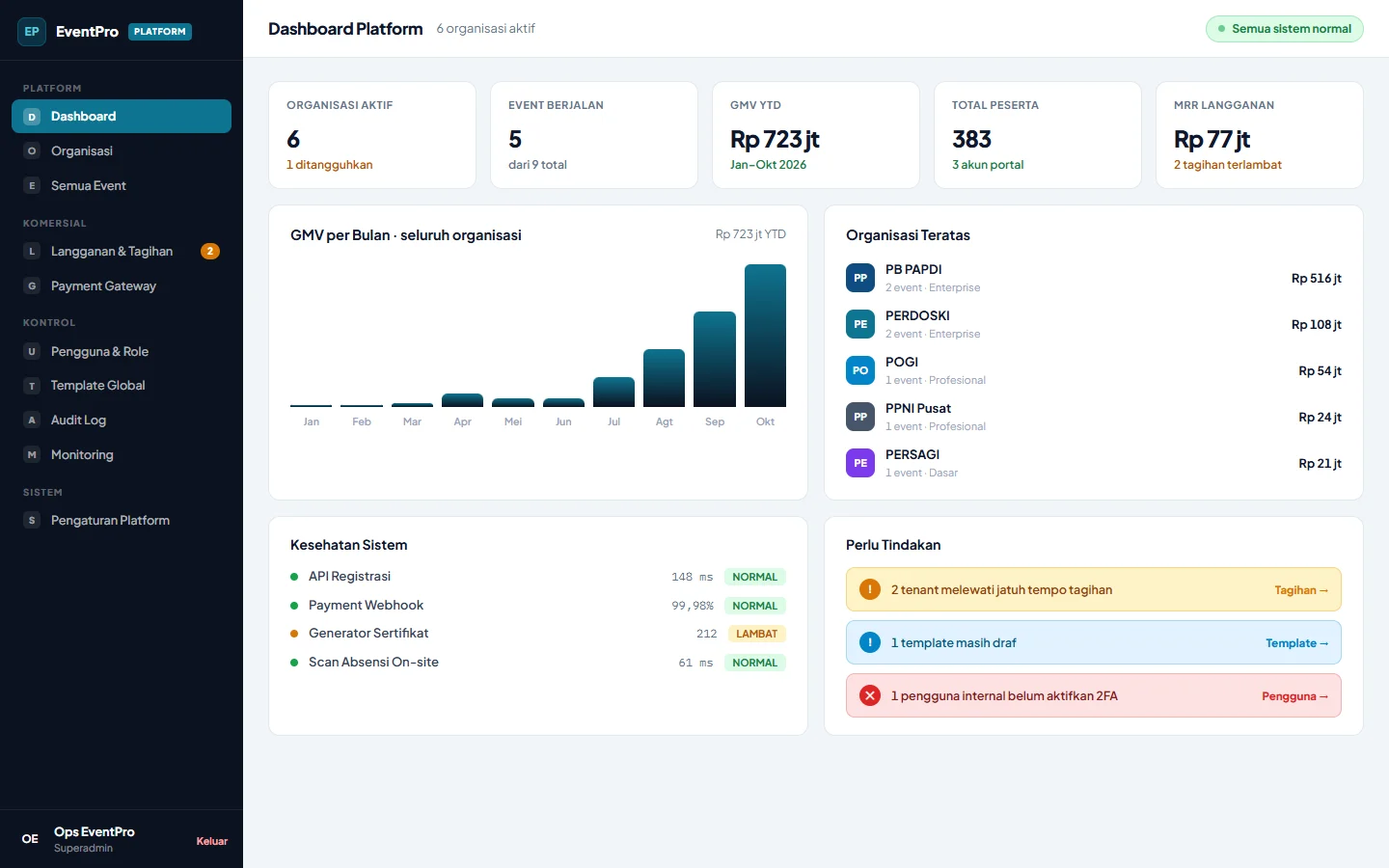Open the Audit Log page

click(x=122, y=420)
